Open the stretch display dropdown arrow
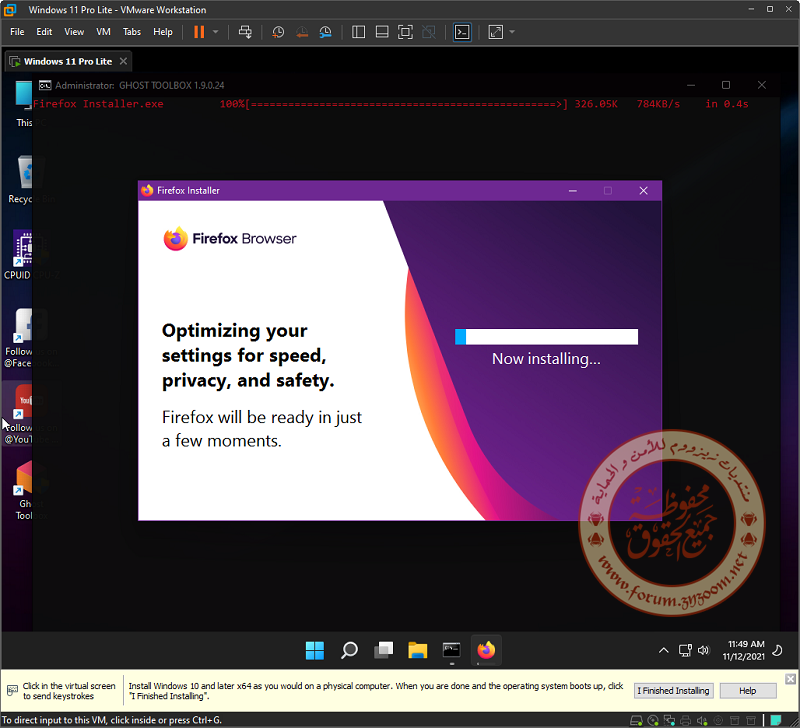Viewport: 800px width, 728px height. [512, 32]
